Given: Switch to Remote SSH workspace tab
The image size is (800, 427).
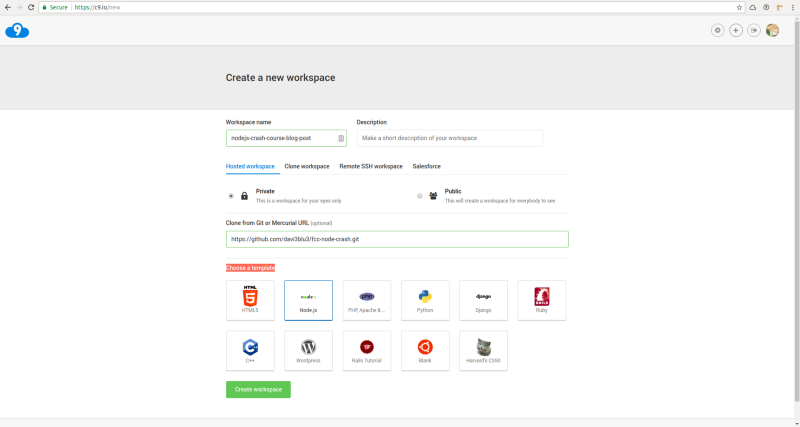Looking at the screenshot, I should (371, 166).
